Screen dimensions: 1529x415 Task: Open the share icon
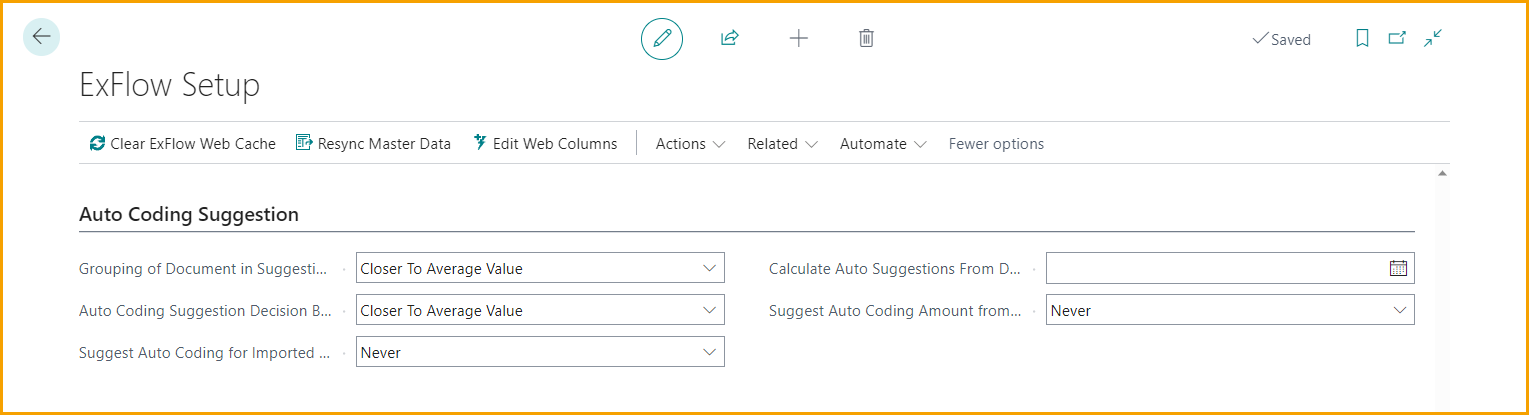pos(729,39)
